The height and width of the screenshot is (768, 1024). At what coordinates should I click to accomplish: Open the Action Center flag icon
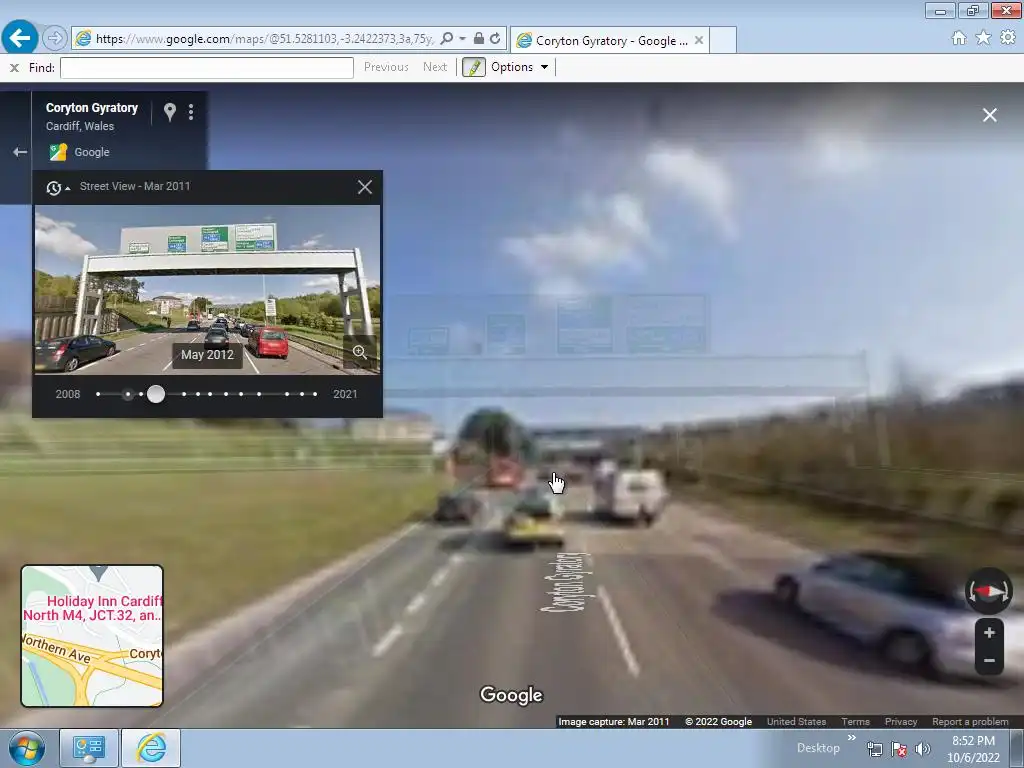(x=899, y=749)
